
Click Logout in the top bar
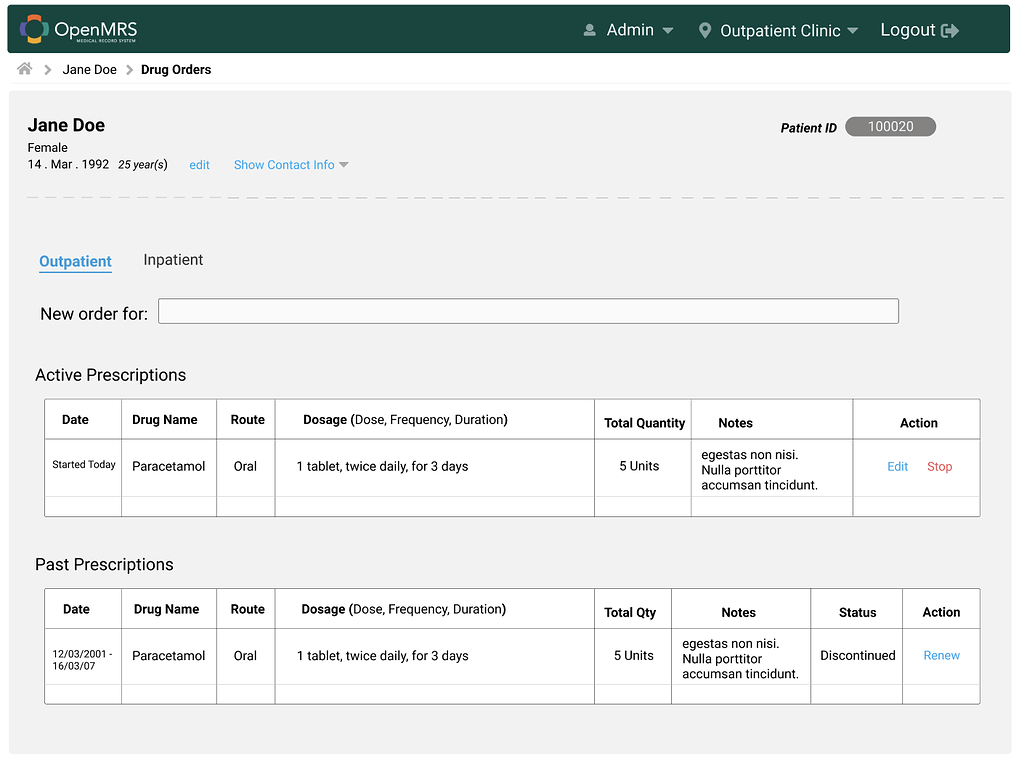(x=908, y=30)
